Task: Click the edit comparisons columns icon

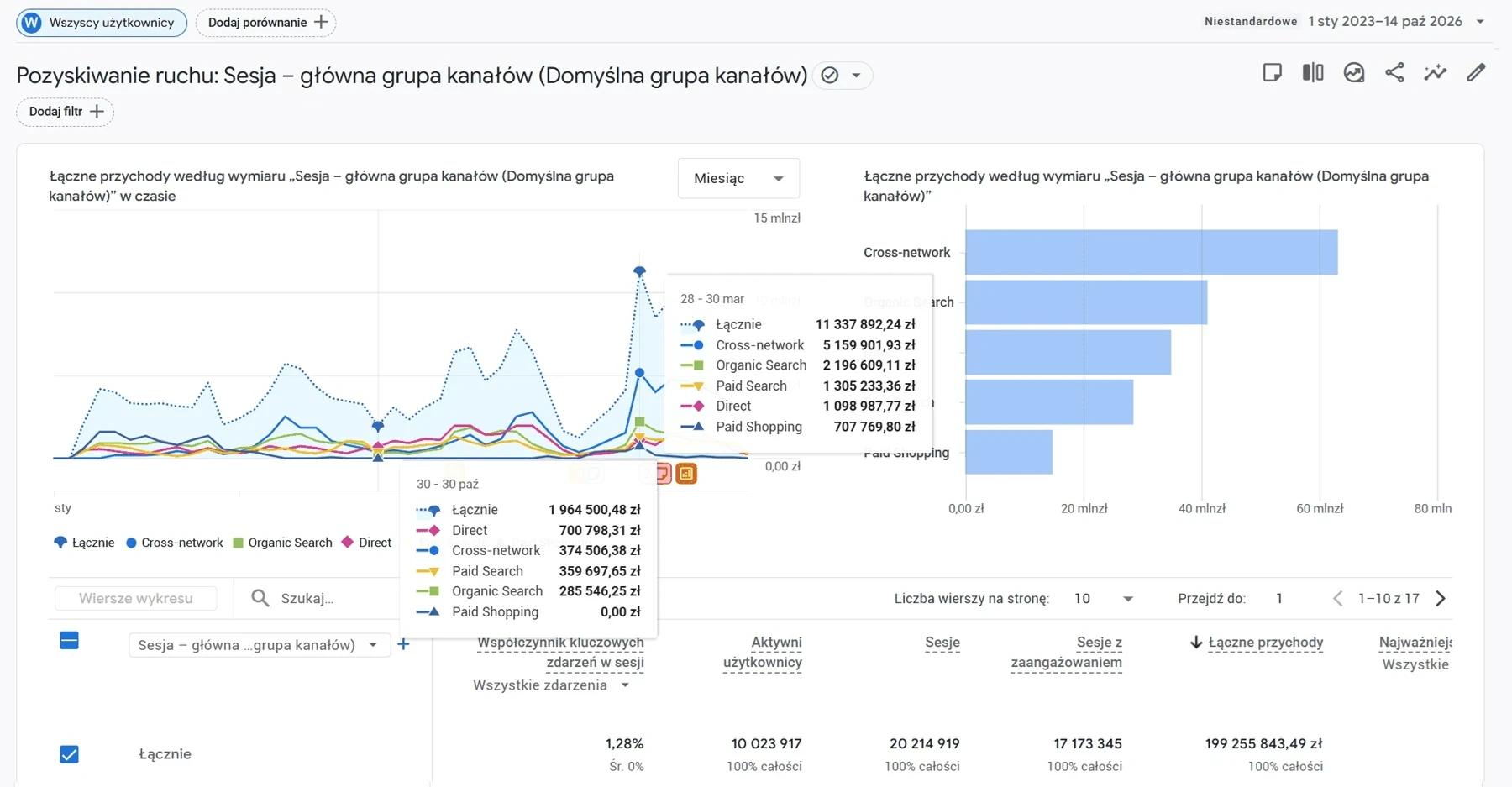Action: tap(1313, 73)
